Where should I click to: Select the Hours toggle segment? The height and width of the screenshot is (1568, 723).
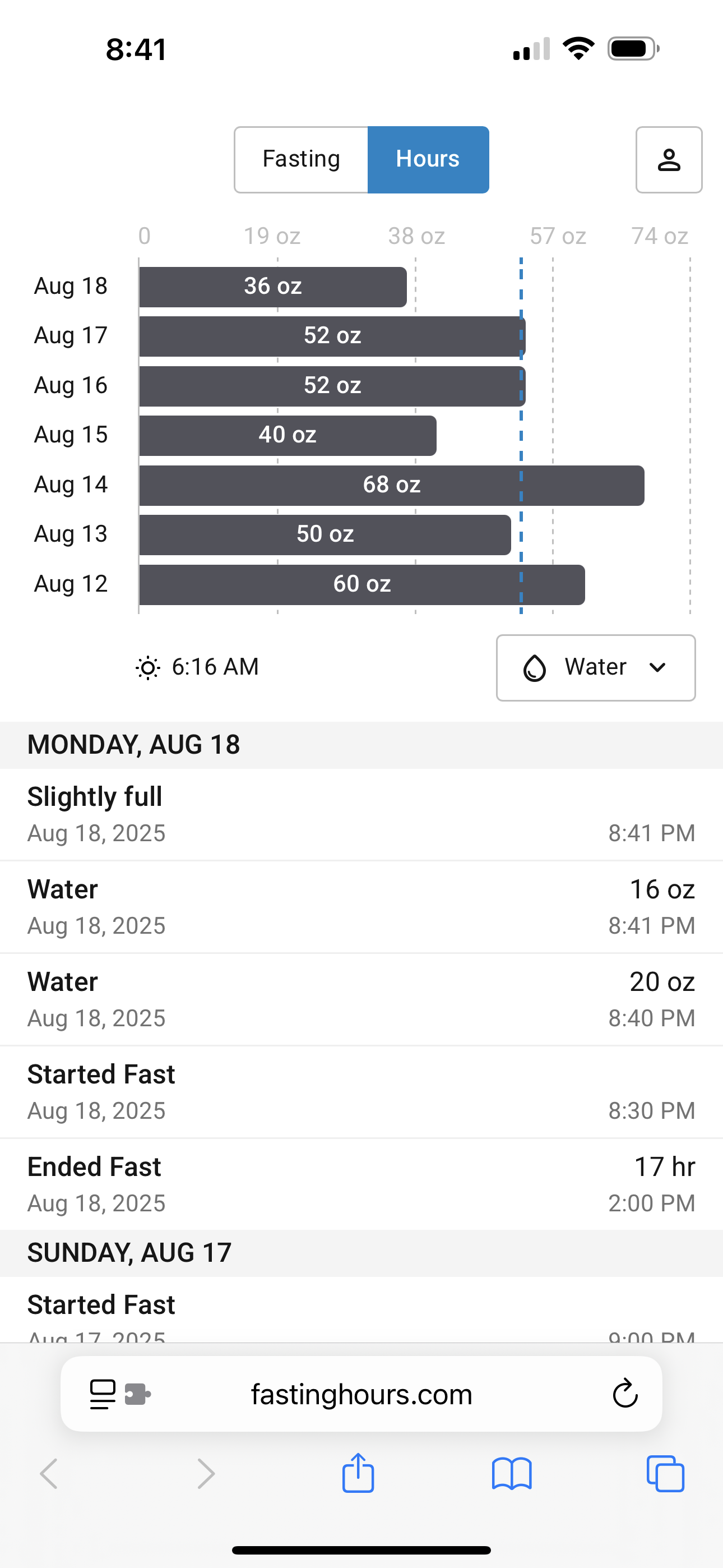pyautogui.click(x=428, y=160)
